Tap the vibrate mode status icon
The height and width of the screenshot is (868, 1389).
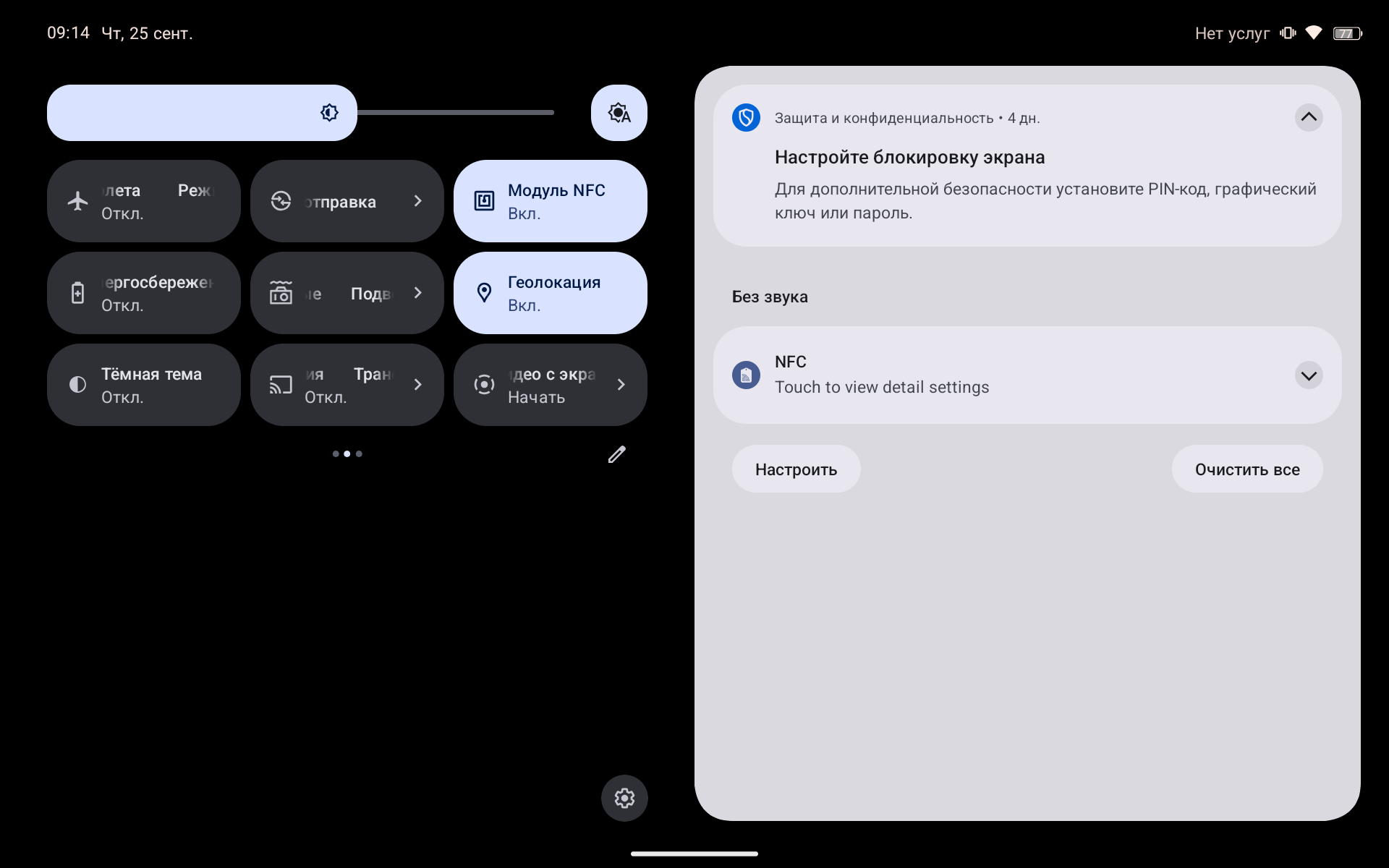pyautogui.click(x=1288, y=33)
